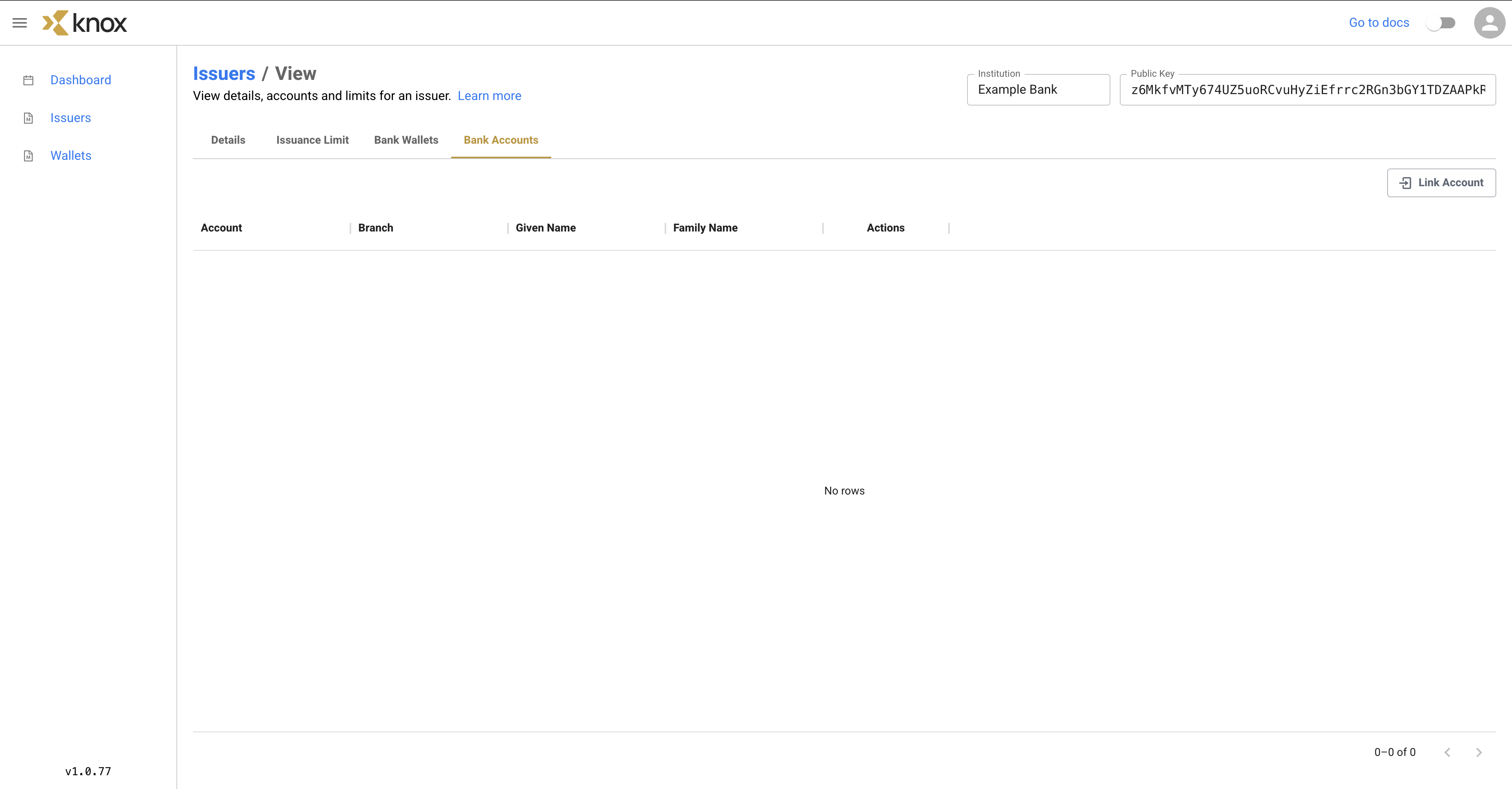Open the hamburger navigation menu
The height and width of the screenshot is (789, 1512).
pos(19,23)
